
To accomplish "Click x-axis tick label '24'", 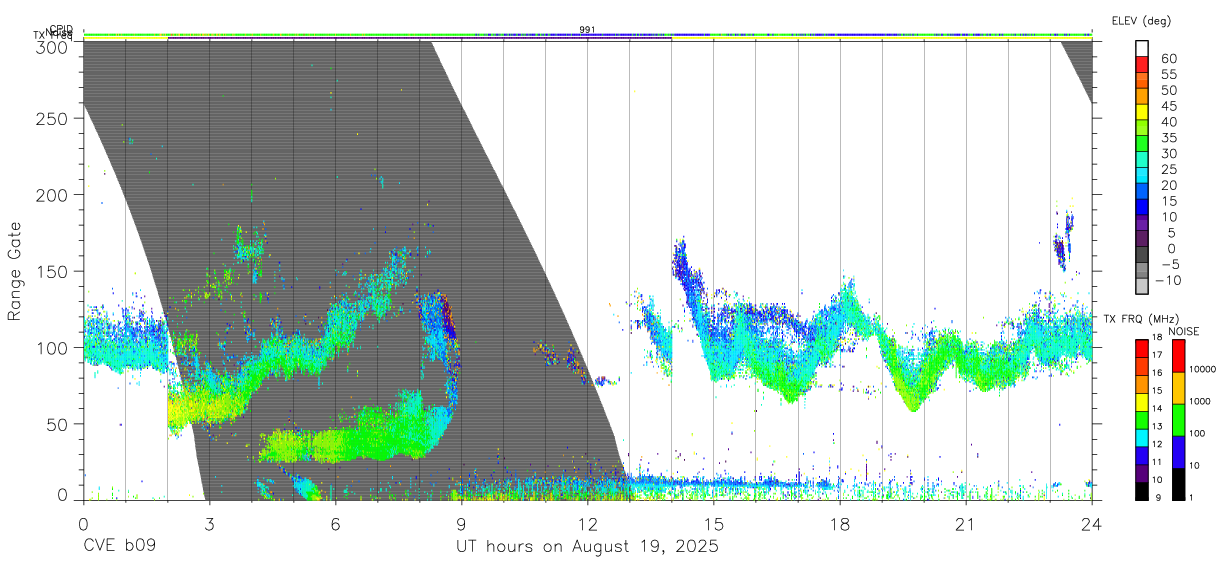I will point(1091,524).
